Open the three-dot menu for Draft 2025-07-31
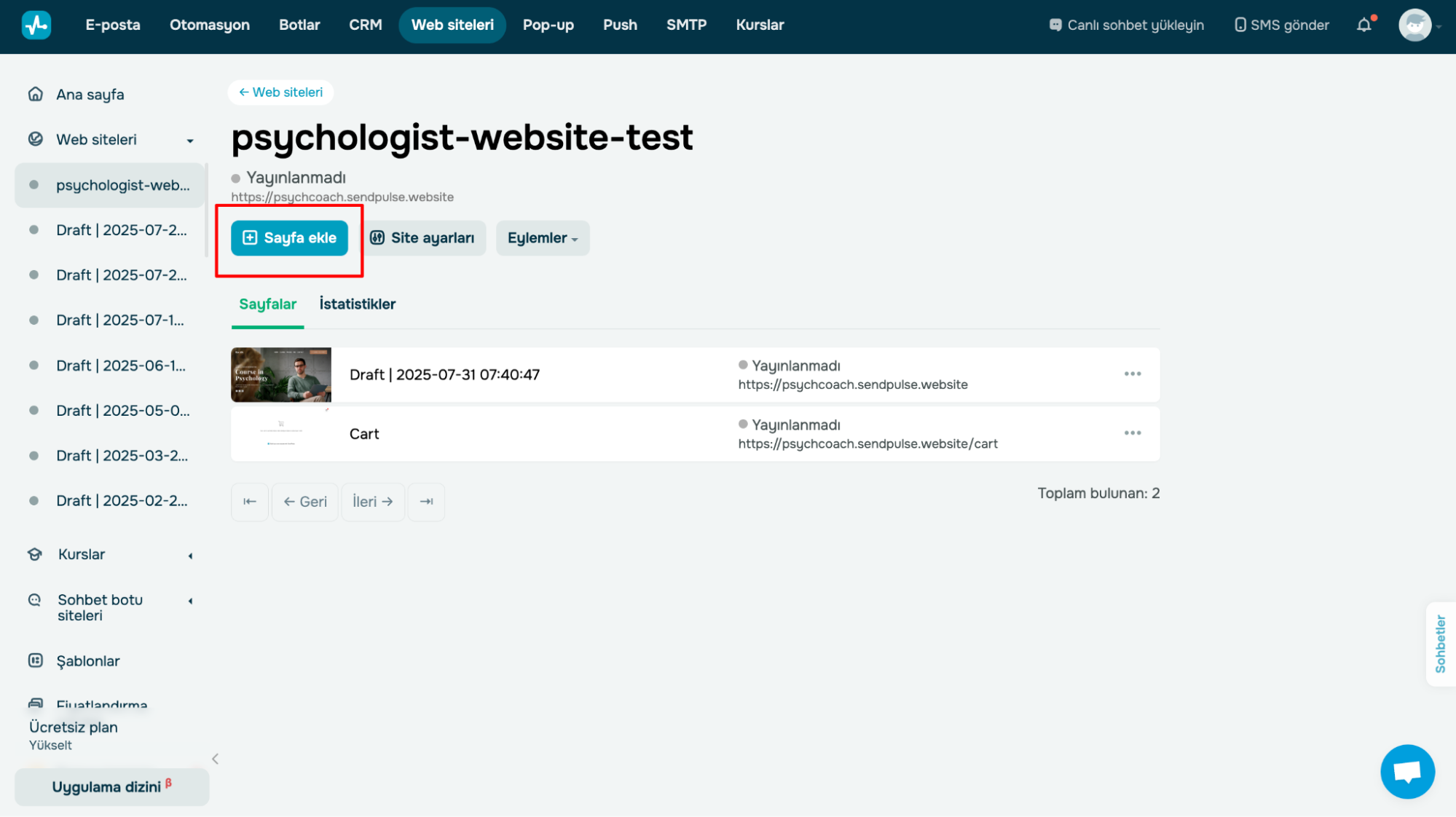 pos(1132,374)
